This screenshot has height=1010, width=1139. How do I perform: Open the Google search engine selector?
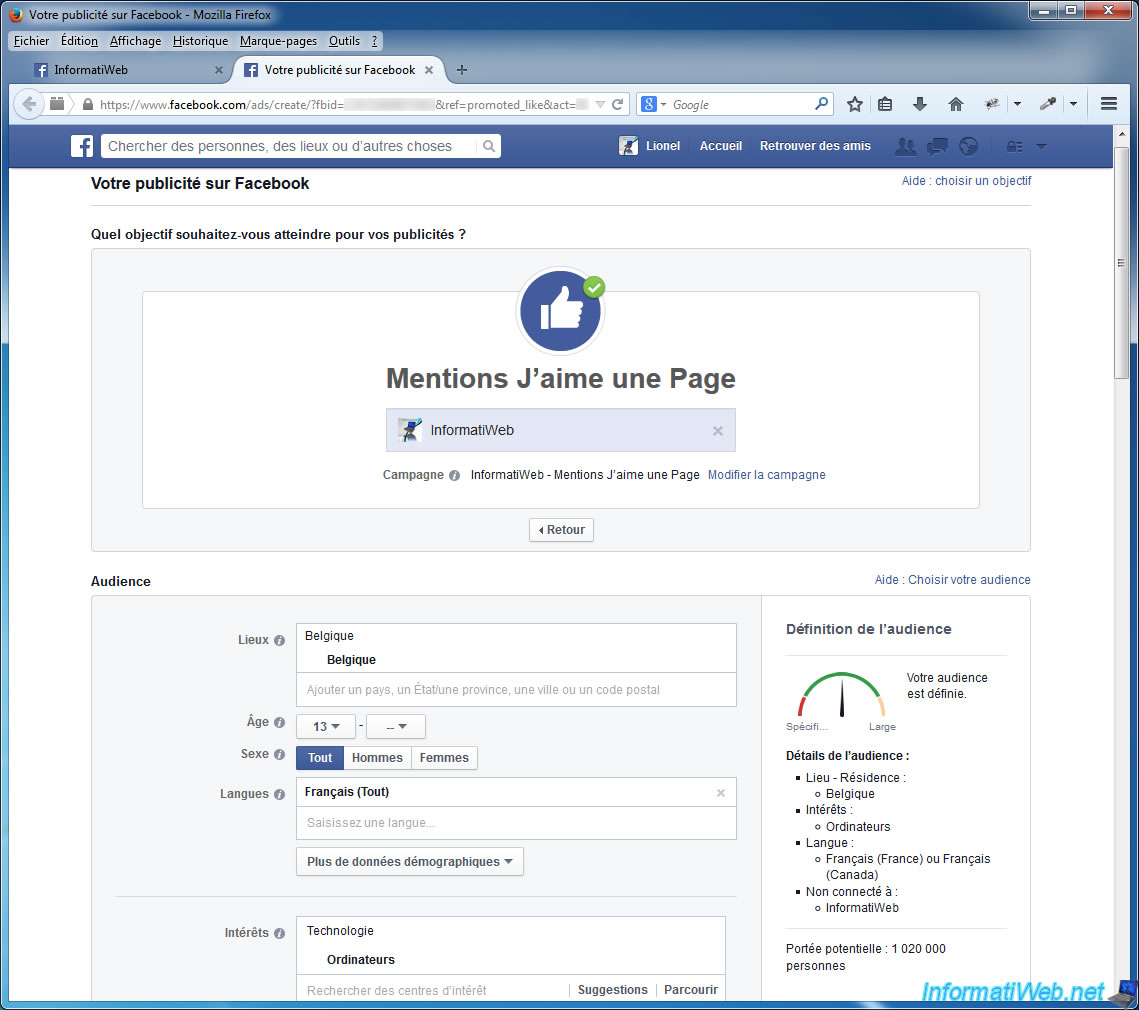pos(653,105)
